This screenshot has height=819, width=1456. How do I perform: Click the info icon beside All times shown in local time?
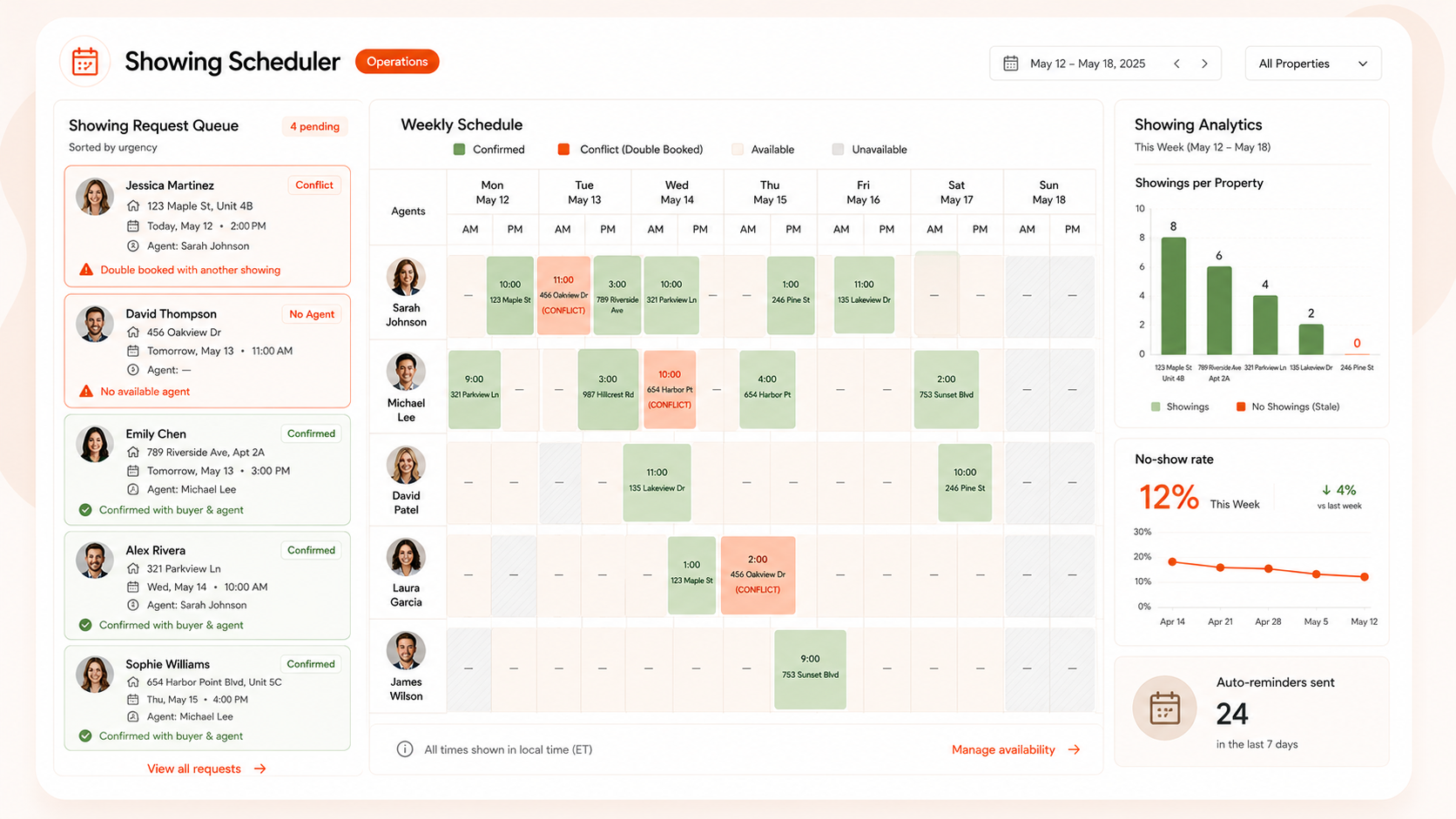[x=405, y=749]
